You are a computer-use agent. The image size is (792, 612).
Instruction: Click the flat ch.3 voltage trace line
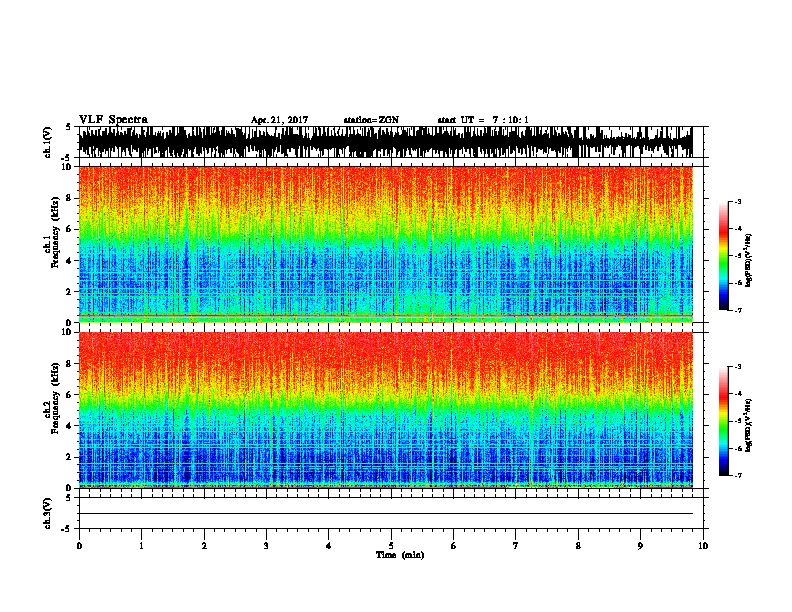click(x=385, y=514)
